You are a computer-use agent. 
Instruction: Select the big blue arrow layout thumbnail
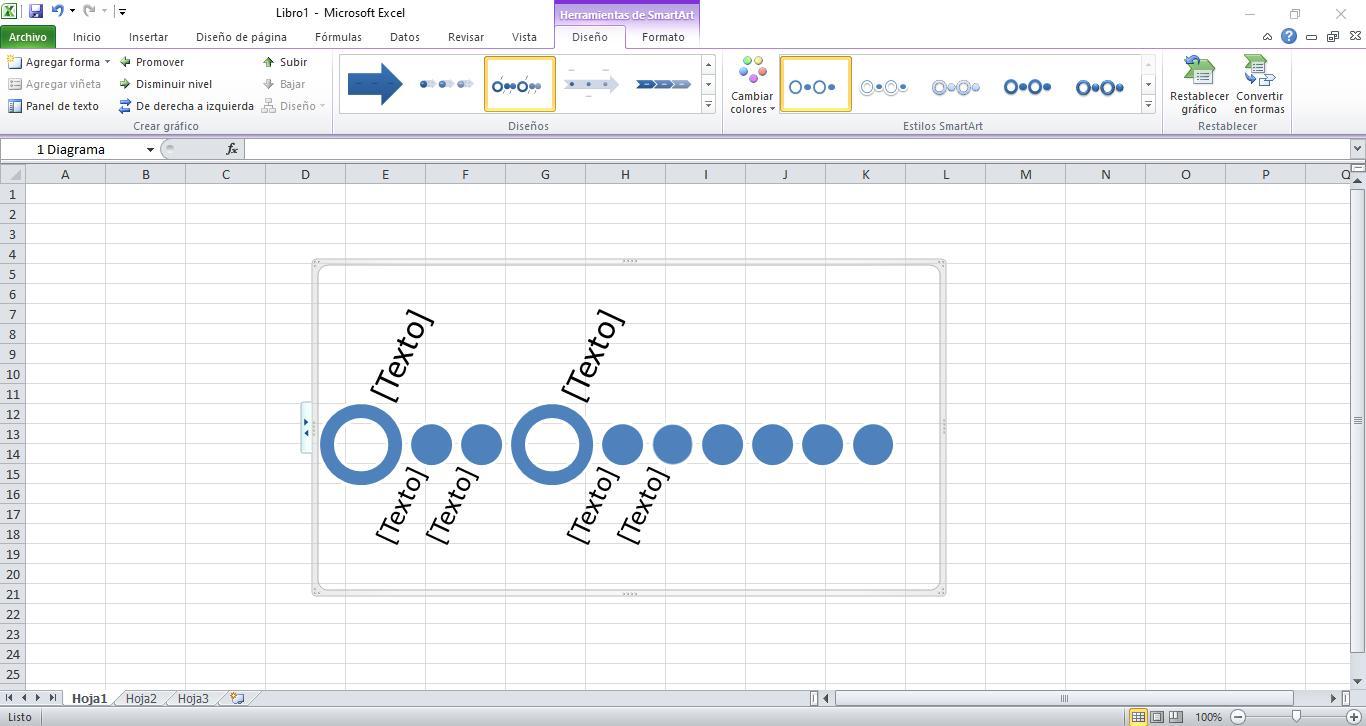click(375, 84)
